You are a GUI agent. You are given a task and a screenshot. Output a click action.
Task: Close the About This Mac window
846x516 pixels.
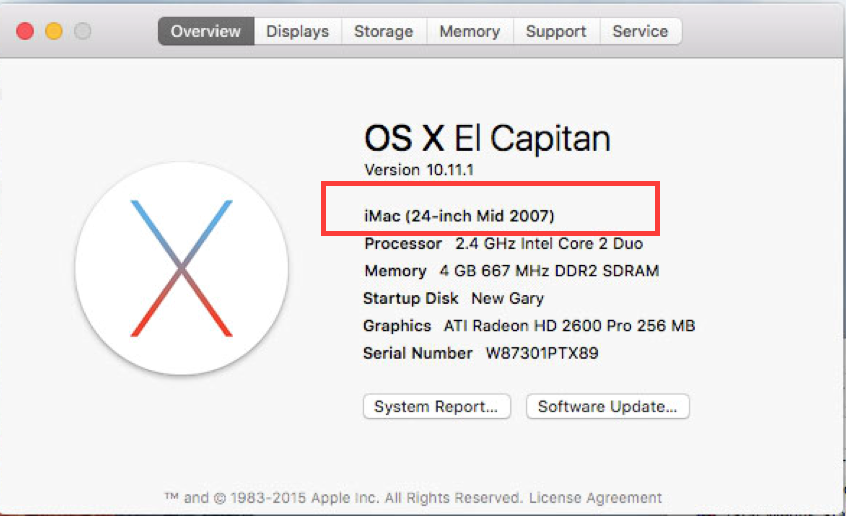[26, 31]
